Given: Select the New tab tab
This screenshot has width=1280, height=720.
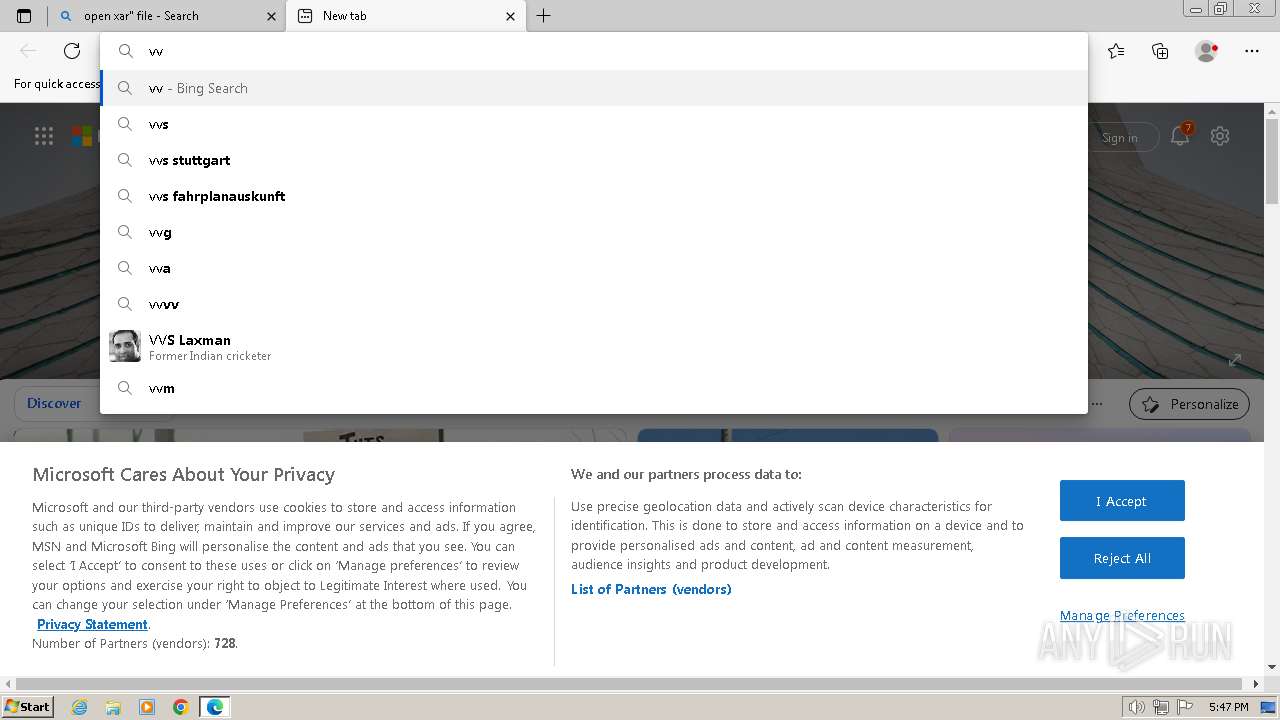Looking at the screenshot, I should [x=405, y=16].
